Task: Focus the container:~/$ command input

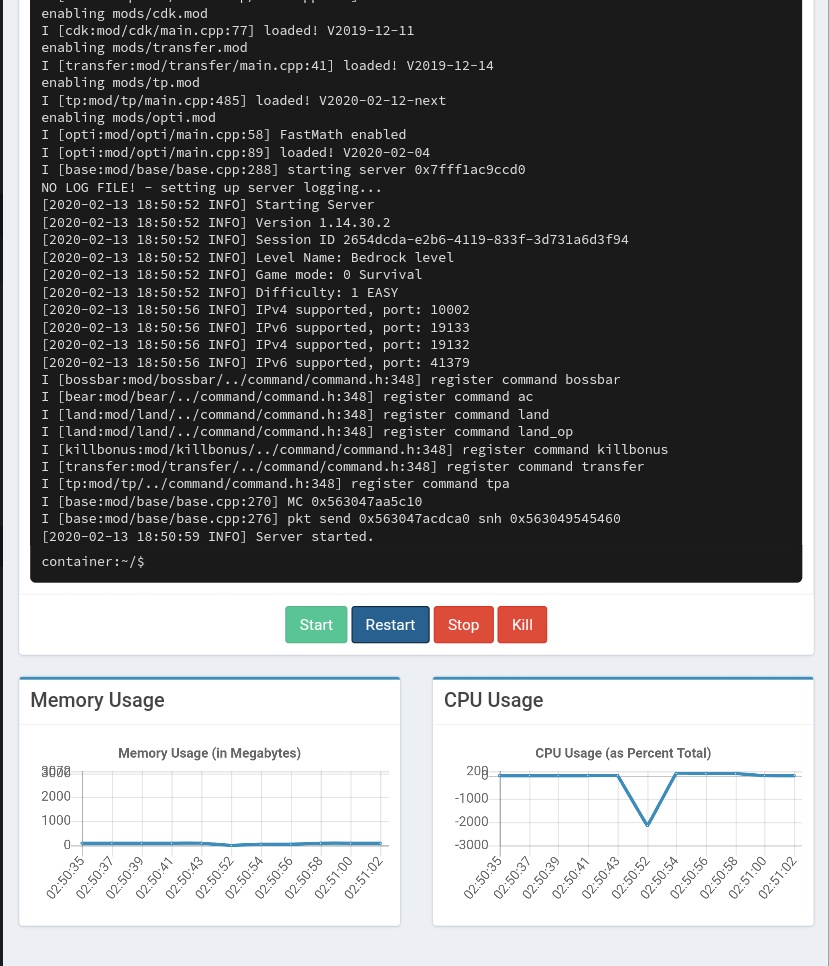Action: (416, 561)
